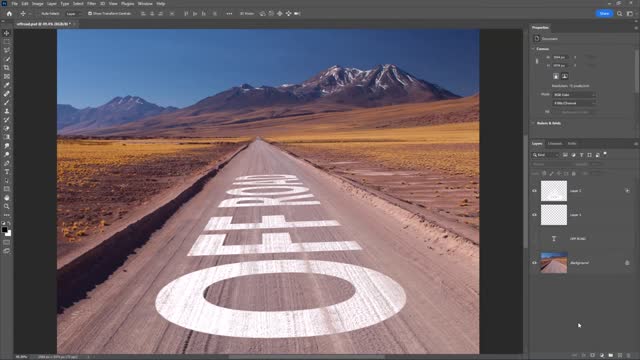Select the Lasso tool

pos(7,50)
